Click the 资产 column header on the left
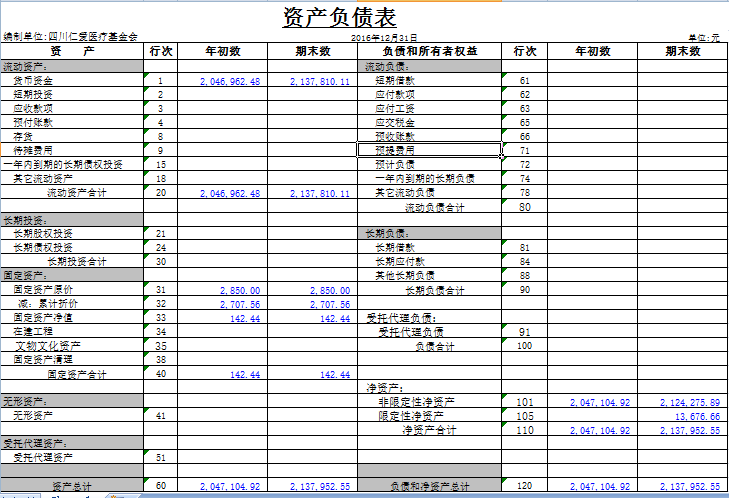The width and height of the screenshot is (729, 498). pyautogui.click(x=72, y=51)
